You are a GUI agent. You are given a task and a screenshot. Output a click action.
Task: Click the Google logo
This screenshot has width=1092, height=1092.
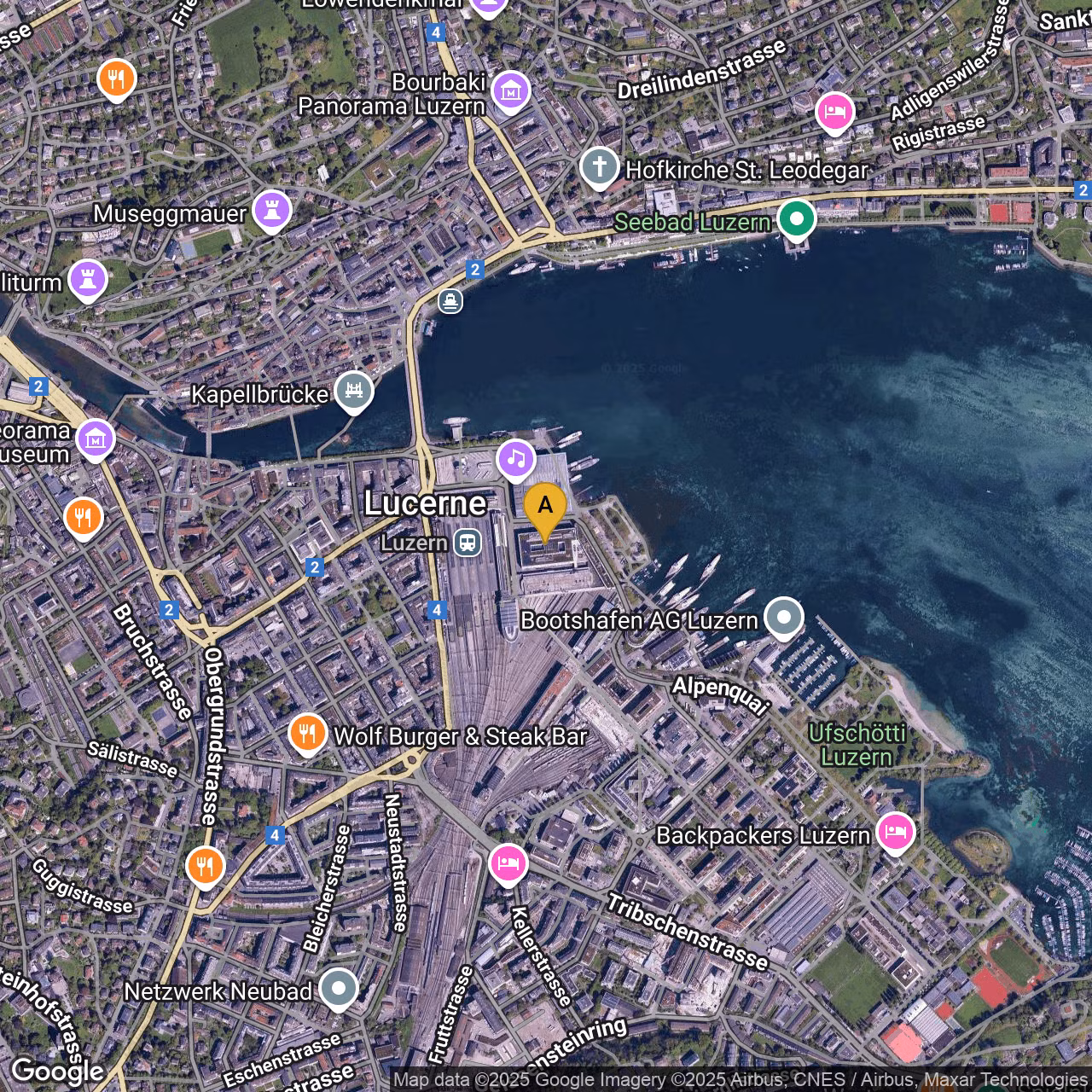57,1072
